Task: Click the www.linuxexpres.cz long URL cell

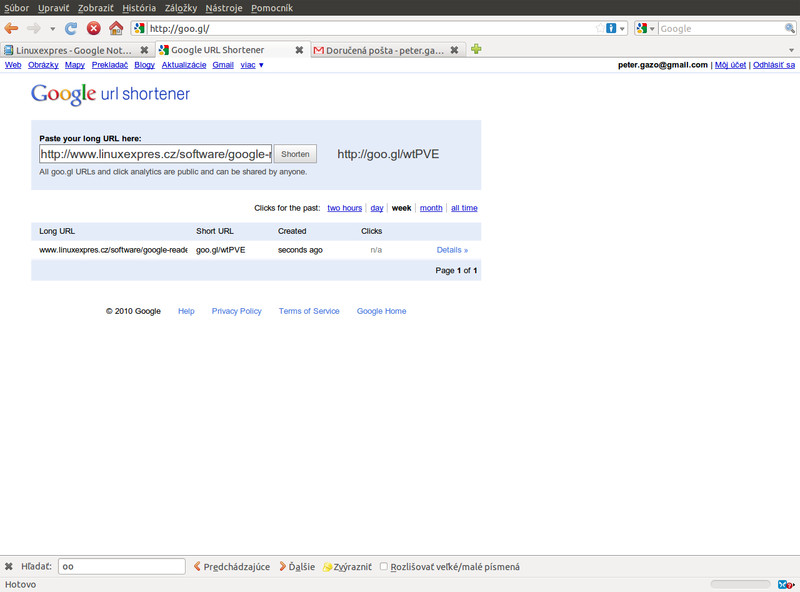Action: click(113, 250)
